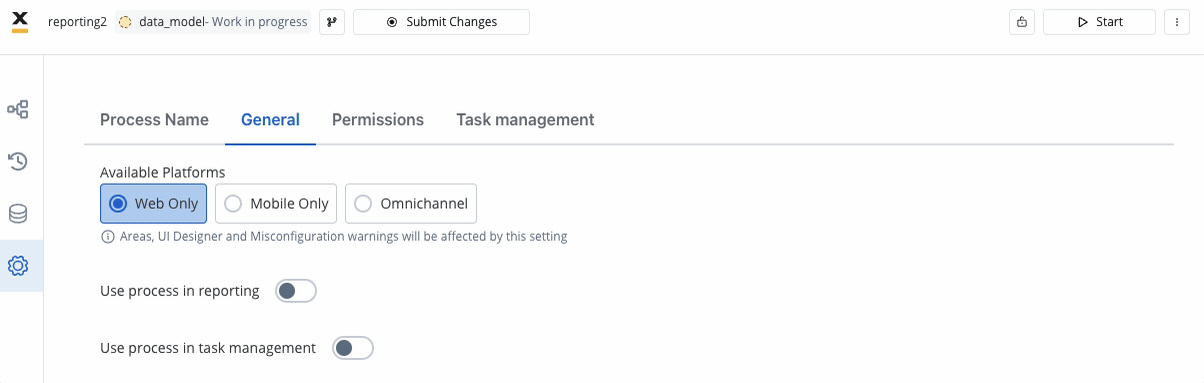Start the process with Start button
Screen dimensions: 1204x383
1099,22
